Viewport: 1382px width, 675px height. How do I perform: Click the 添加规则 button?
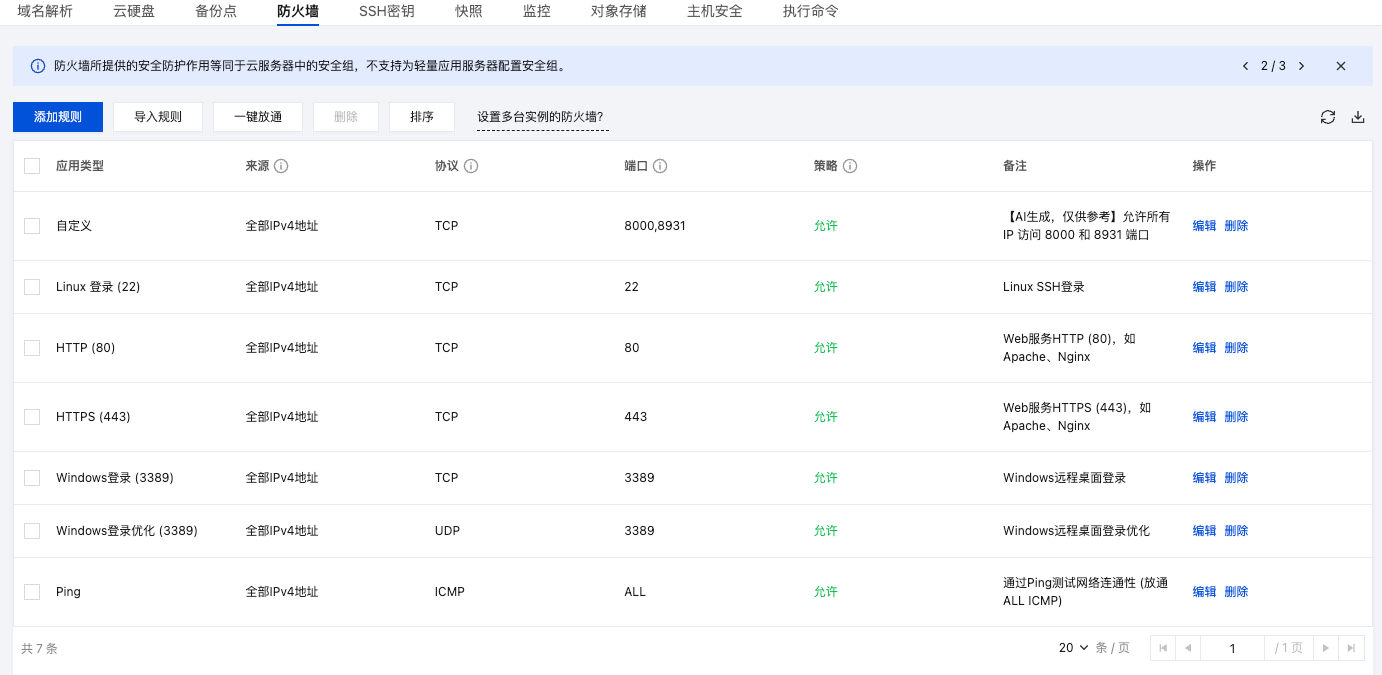click(58, 117)
